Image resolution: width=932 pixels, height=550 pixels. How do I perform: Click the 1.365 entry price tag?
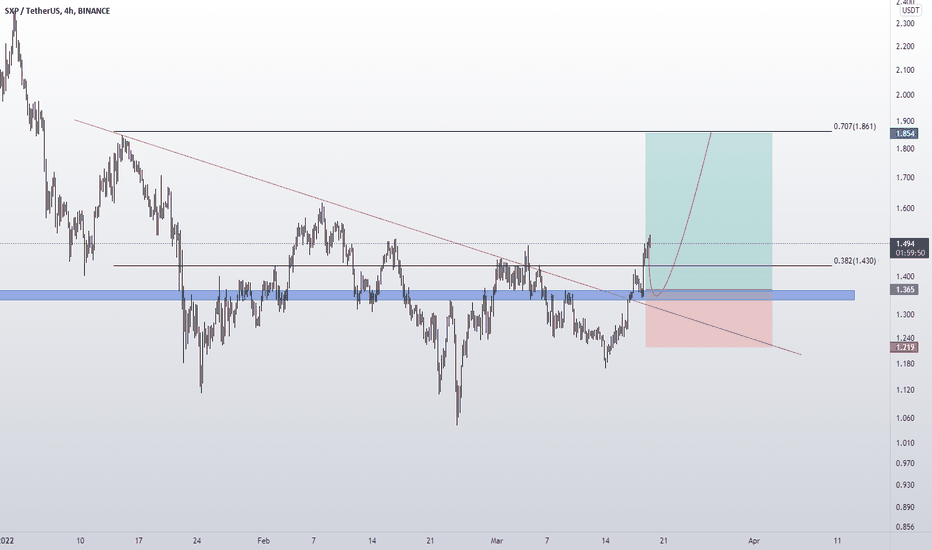905,290
